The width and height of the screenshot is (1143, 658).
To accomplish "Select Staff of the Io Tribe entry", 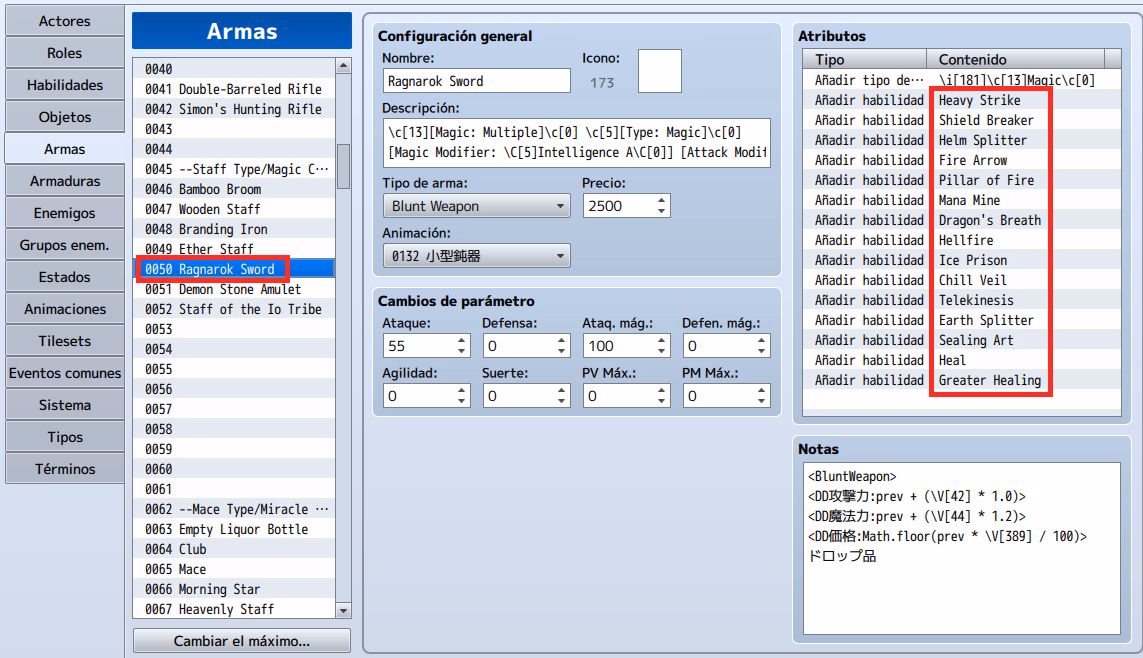I will point(249,309).
